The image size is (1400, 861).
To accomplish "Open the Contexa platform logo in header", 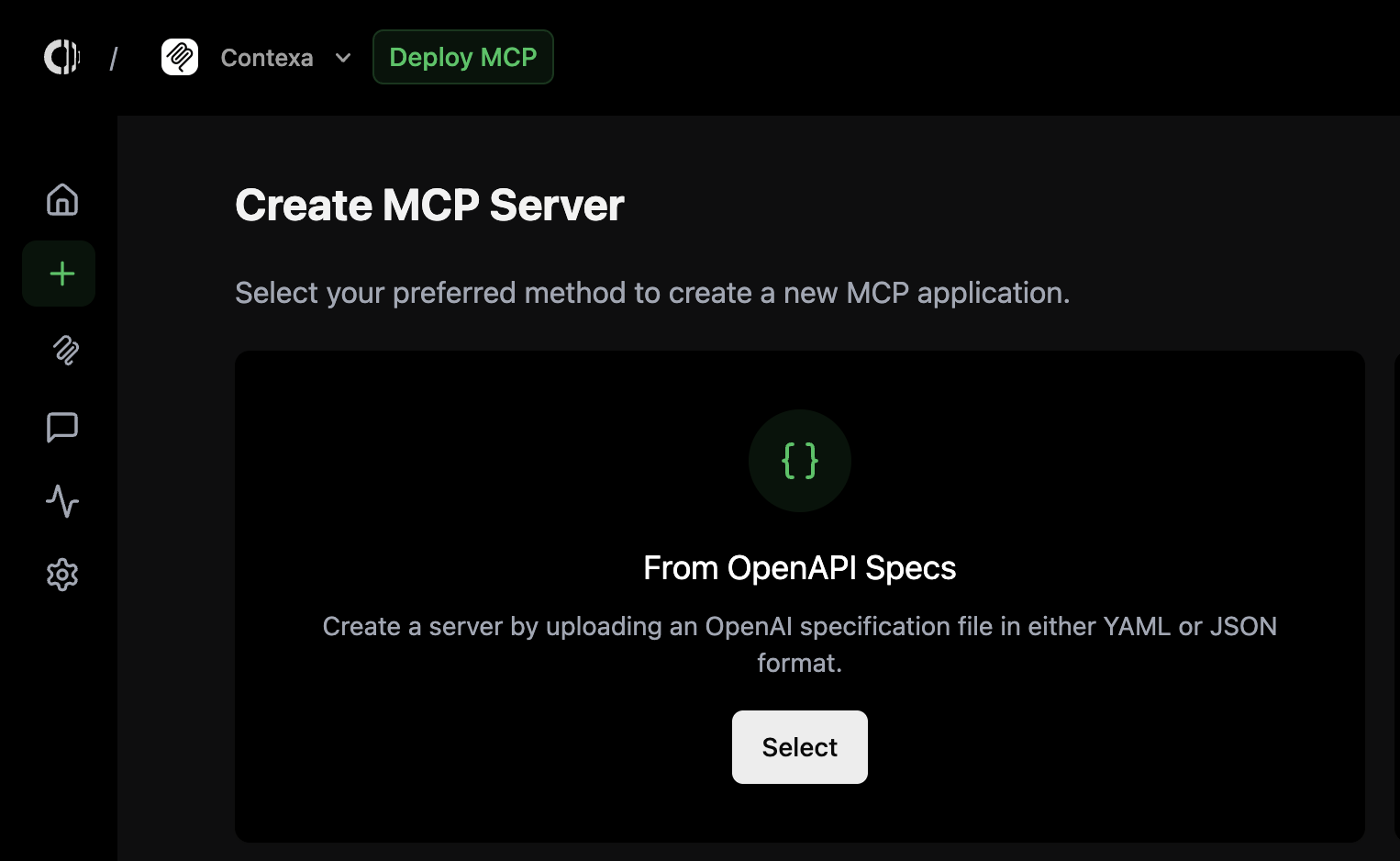I will (x=61, y=57).
